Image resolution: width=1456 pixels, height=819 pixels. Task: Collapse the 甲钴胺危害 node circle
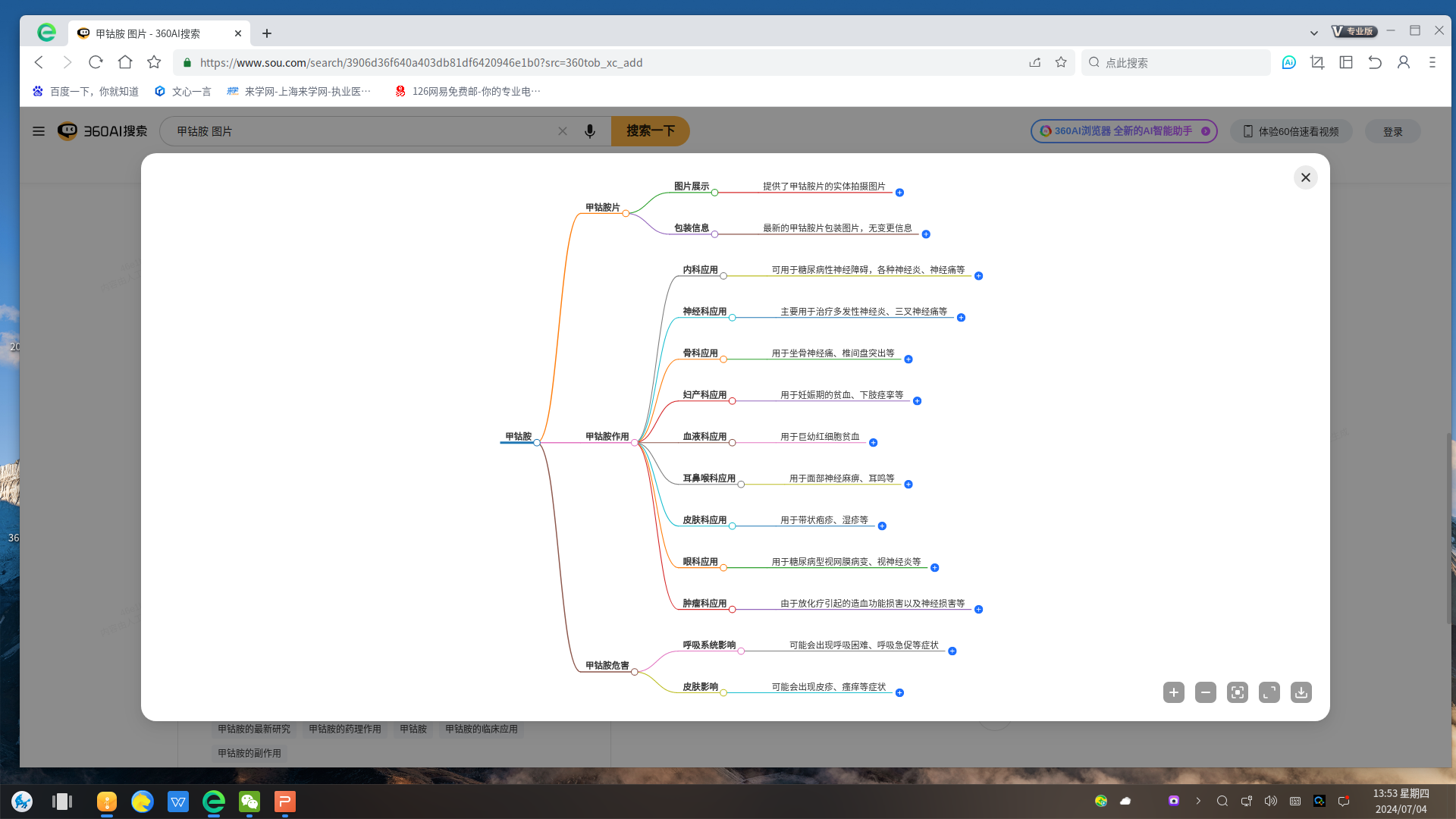[634, 672]
